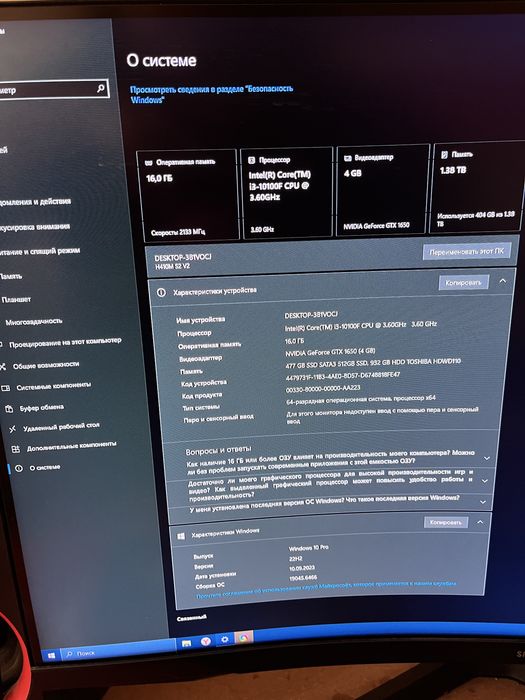Collapse the Характеристики Windows section
The image size is (525, 700).
coord(479,521)
